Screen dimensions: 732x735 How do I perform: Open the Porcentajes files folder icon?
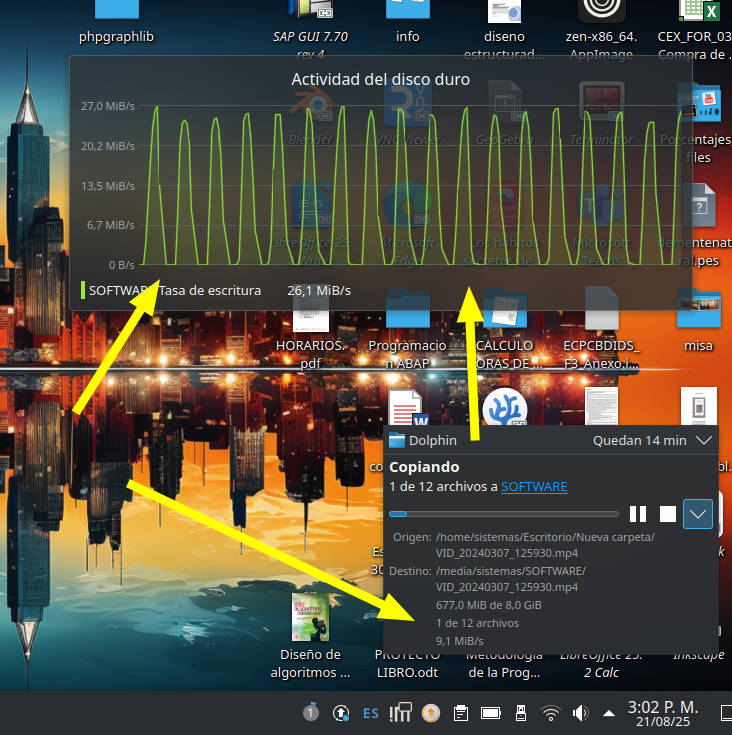698,122
